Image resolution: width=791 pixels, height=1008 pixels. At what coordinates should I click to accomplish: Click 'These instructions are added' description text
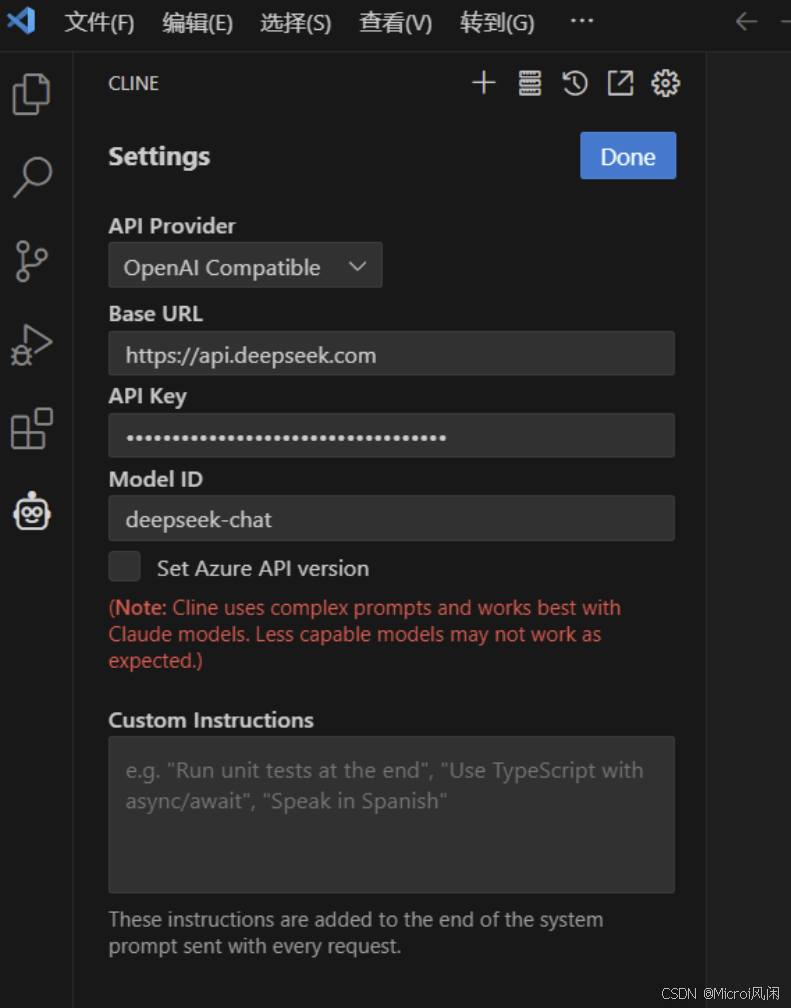click(356, 932)
